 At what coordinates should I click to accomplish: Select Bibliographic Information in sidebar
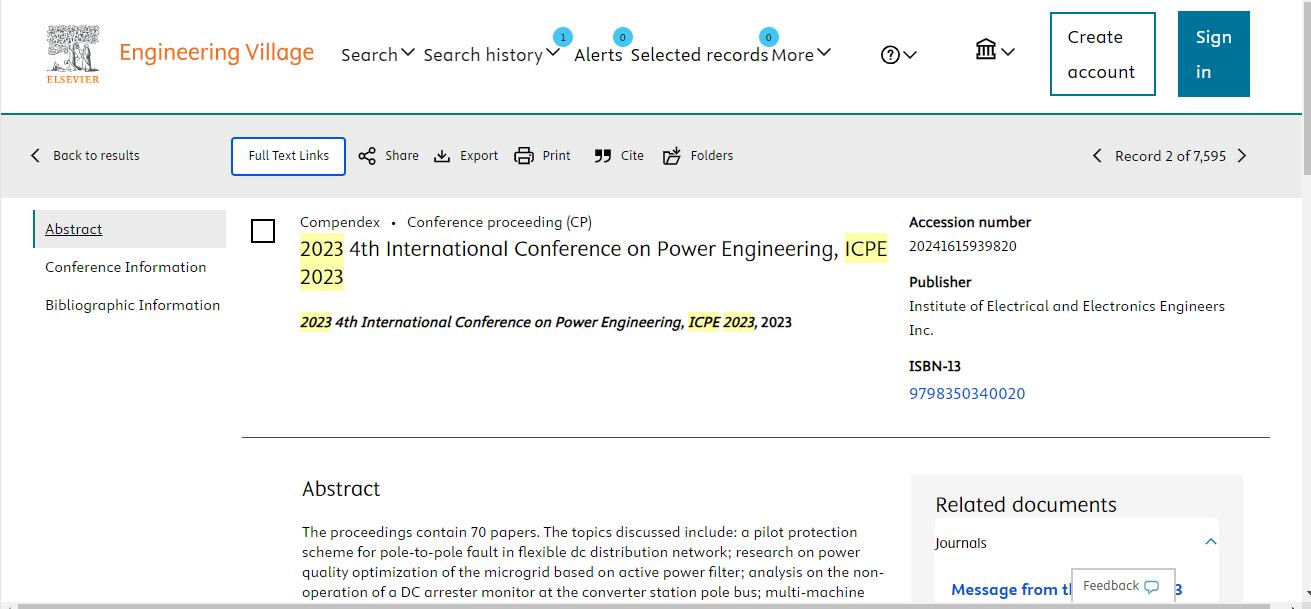pos(132,305)
